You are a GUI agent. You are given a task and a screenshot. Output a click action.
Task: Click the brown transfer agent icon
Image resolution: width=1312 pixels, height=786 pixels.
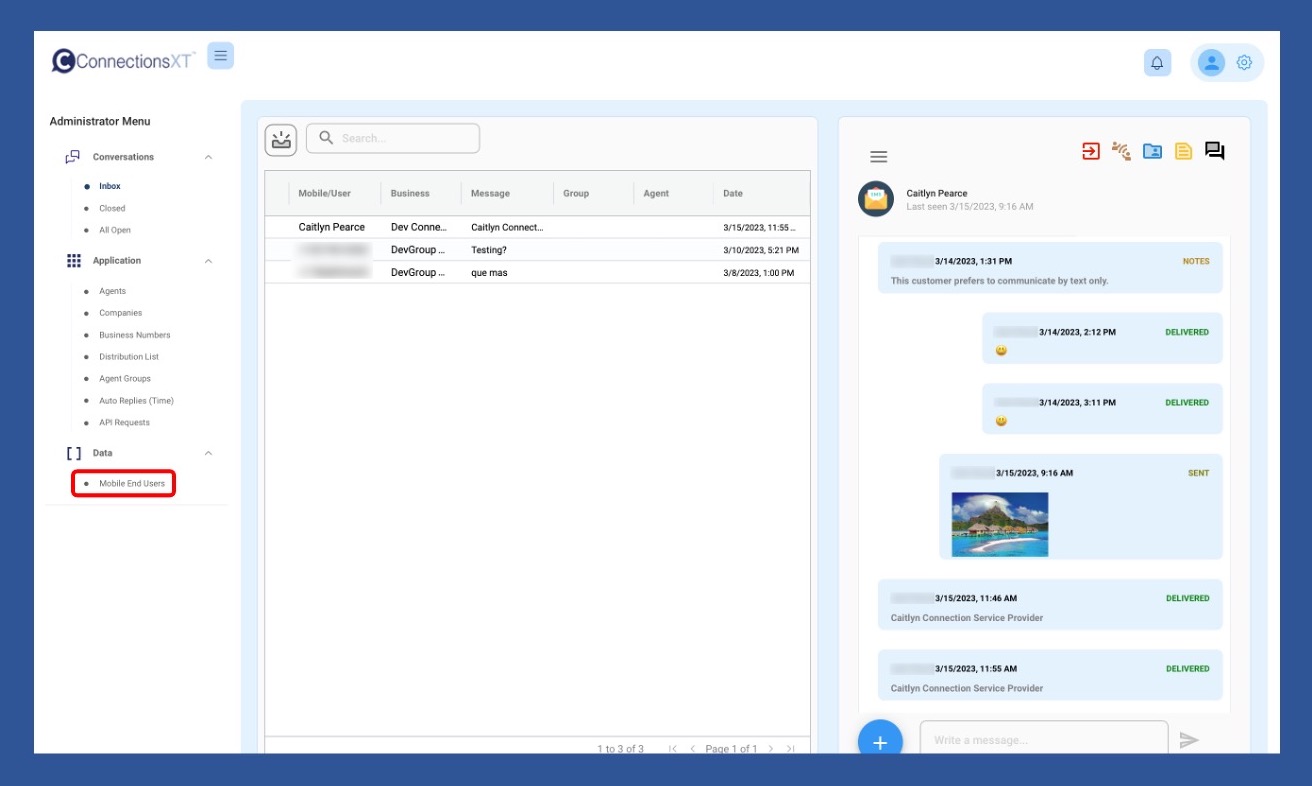pyautogui.click(x=1121, y=151)
